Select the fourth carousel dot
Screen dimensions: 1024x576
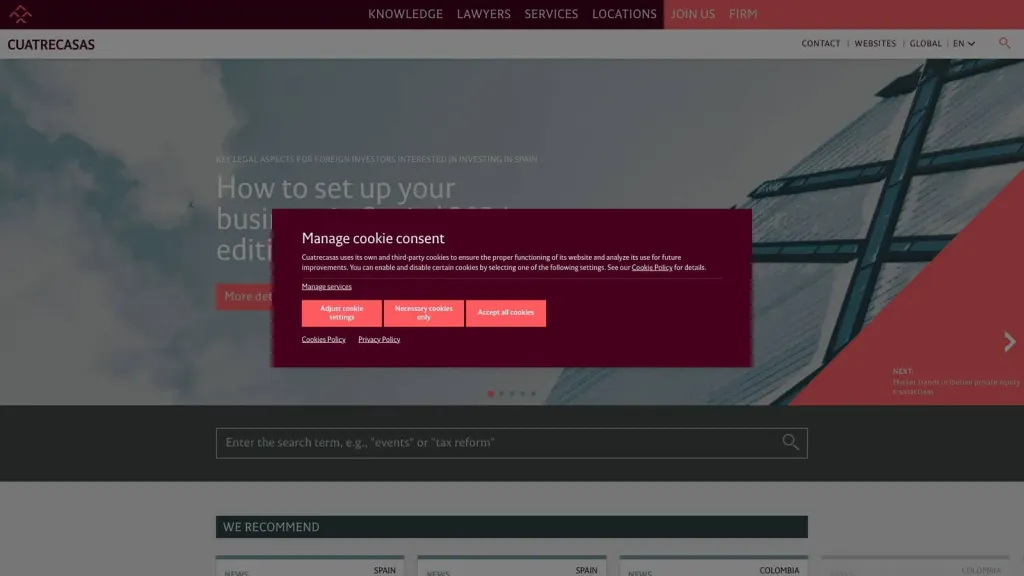[522, 394]
